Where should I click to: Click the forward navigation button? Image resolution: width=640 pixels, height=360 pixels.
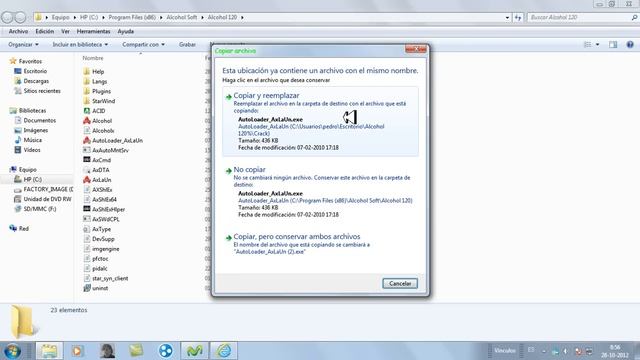tap(20, 17)
